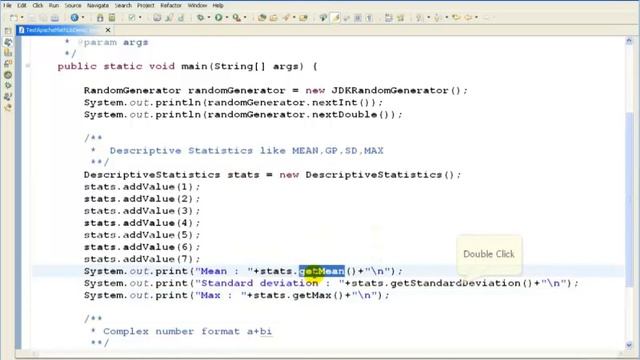Image resolution: width=640 pixels, height=360 pixels.
Task: Click the "Complex number format a+bi" comment
Action: (187, 331)
